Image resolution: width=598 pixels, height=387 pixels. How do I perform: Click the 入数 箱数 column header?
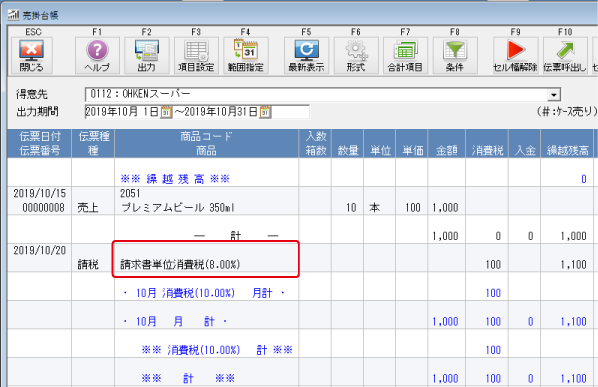click(315, 143)
